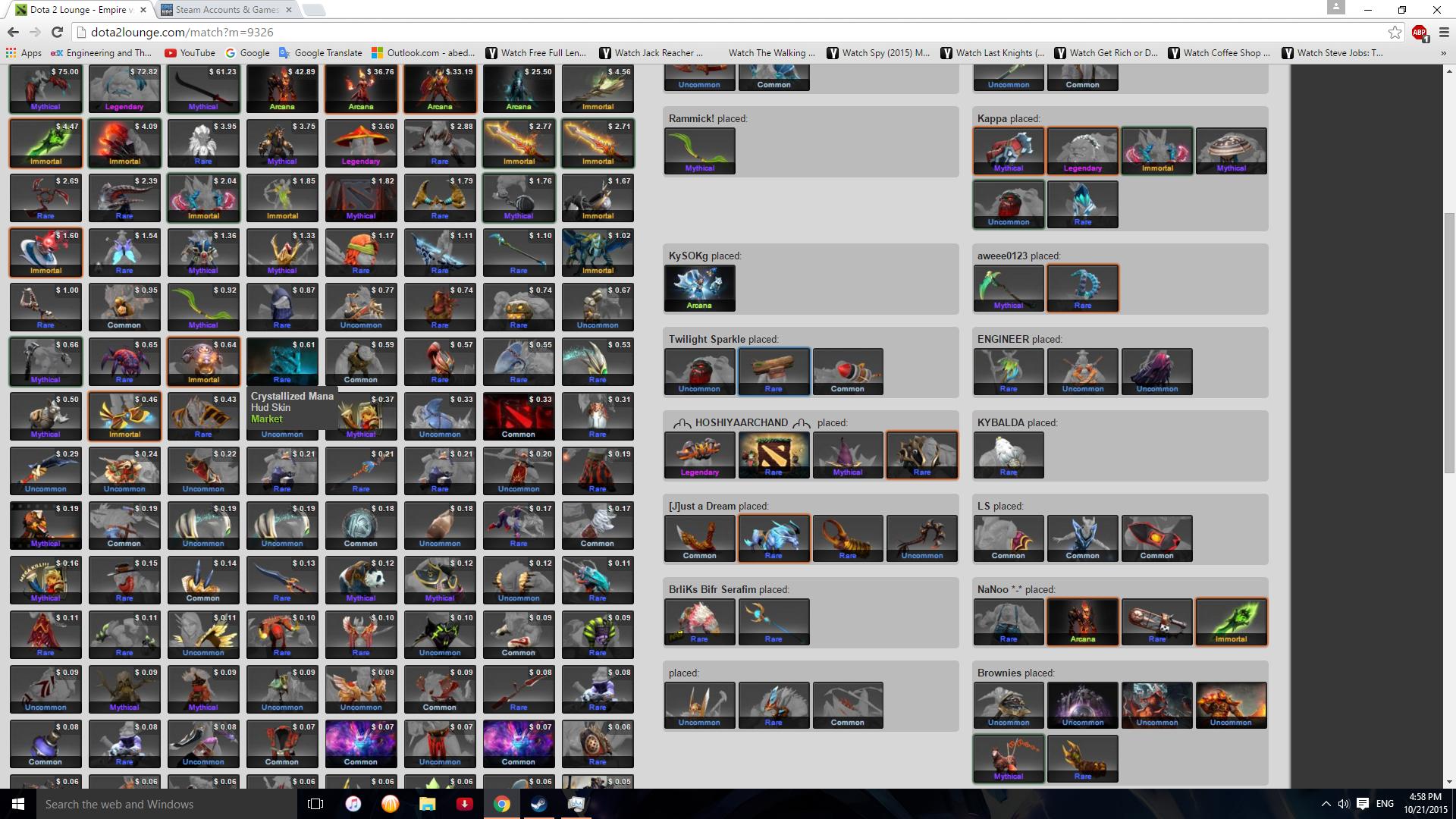Click Twilight Sparkle's placed Rare item
Viewport: 1456px width, 819px height.
[773, 372]
